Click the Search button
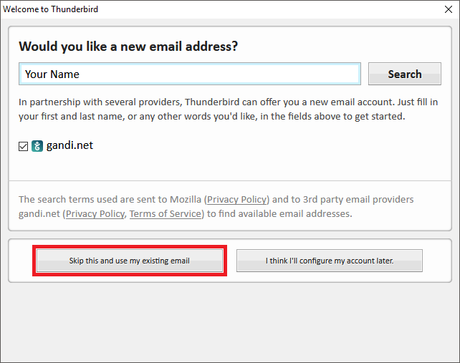The height and width of the screenshot is (363, 460). point(405,74)
